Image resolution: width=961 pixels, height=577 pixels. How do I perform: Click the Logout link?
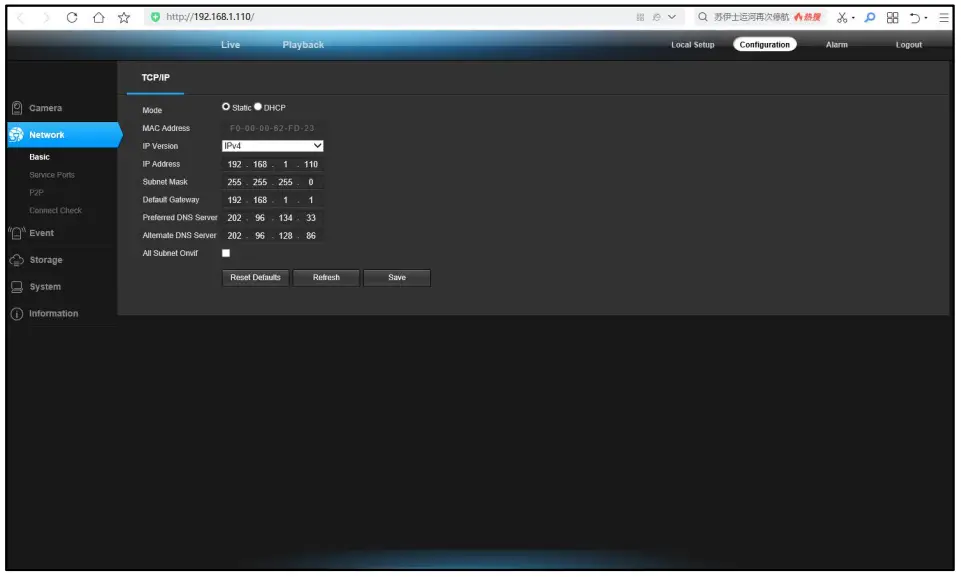908,45
